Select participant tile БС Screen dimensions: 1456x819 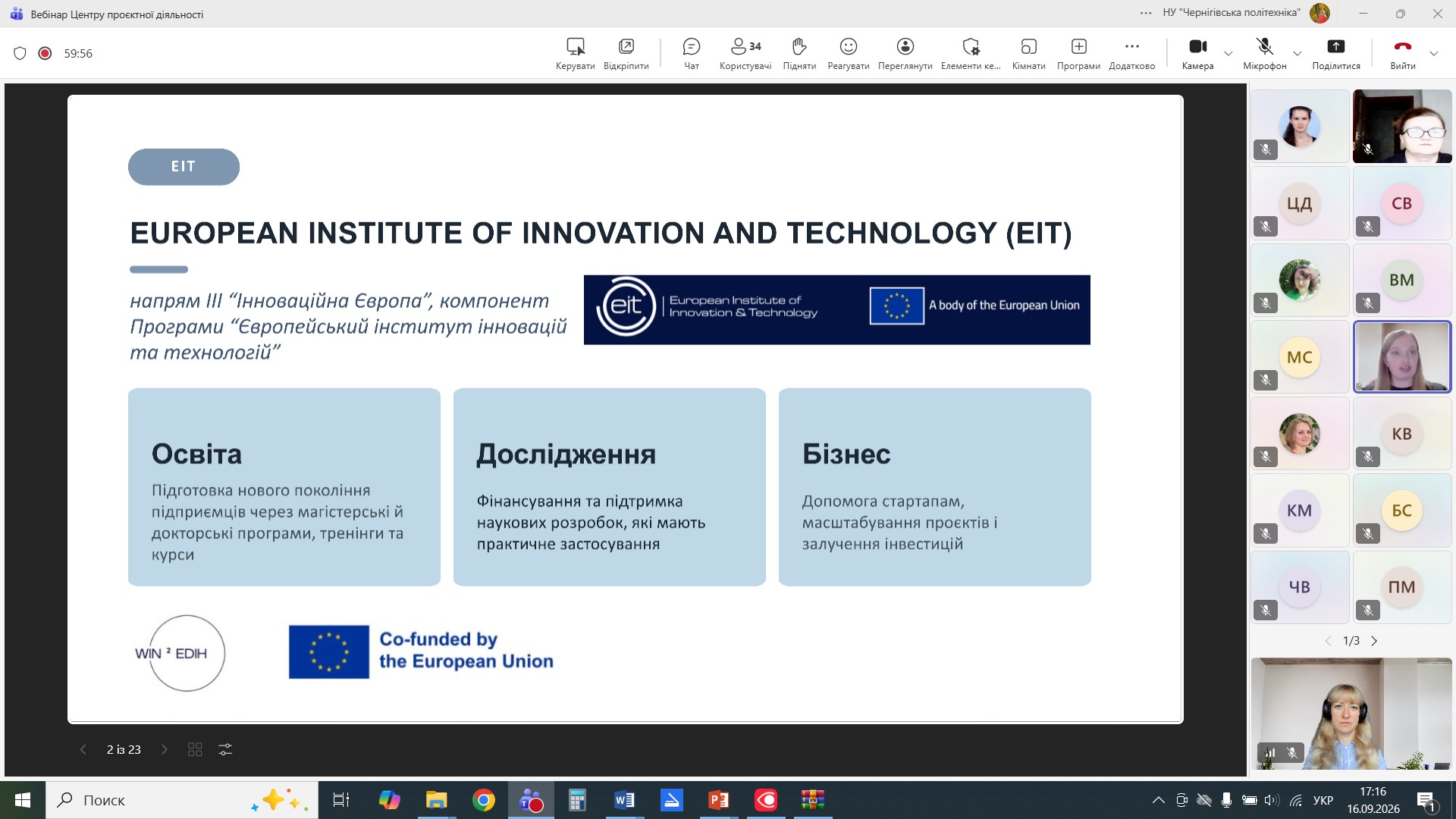1402,510
